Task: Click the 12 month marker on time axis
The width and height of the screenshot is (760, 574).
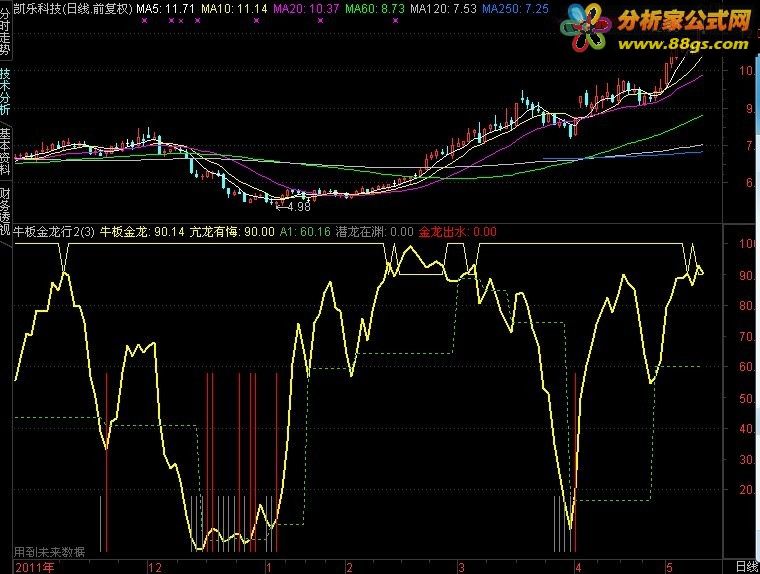Action: click(155, 568)
